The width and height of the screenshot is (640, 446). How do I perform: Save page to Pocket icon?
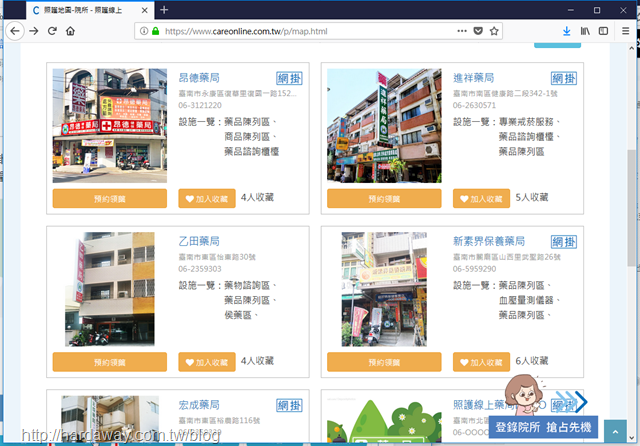(478, 31)
